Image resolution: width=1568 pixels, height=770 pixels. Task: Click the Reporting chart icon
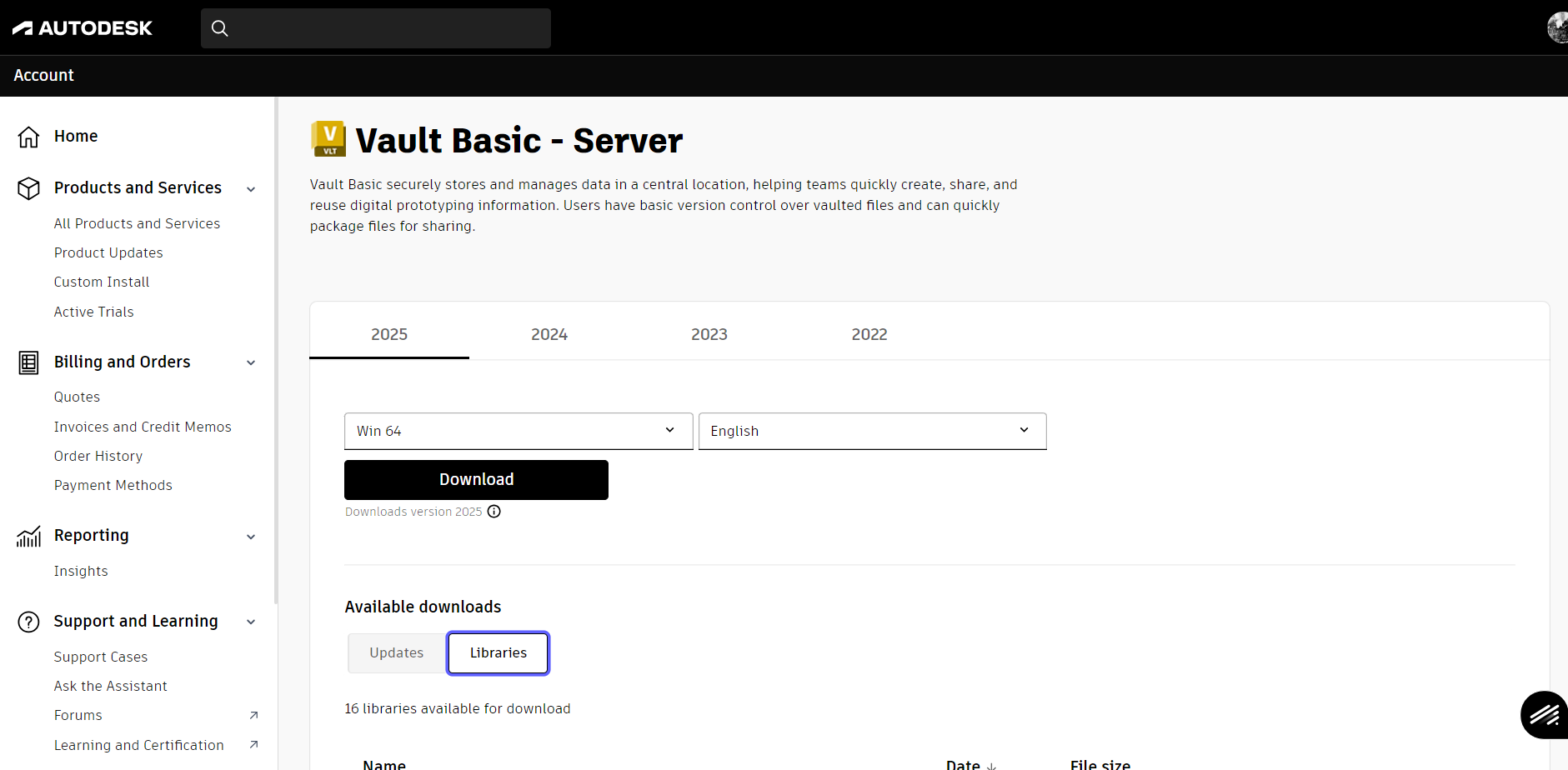point(28,537)
